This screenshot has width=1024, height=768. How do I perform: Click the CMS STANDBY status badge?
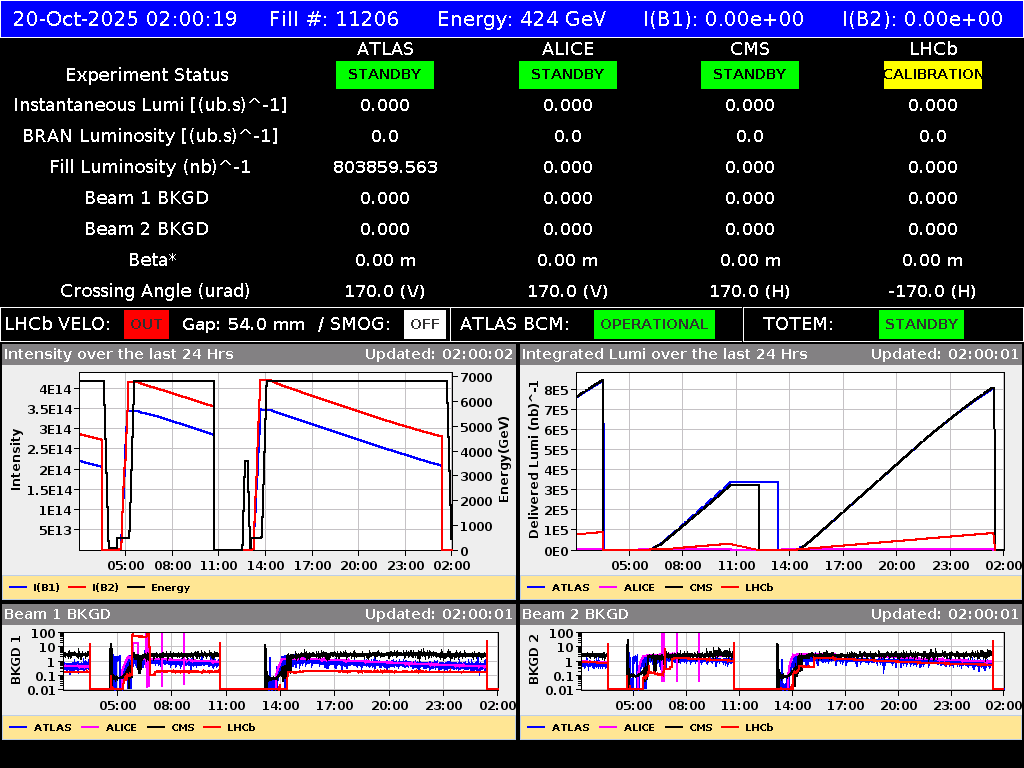click(x=749, y=74)
